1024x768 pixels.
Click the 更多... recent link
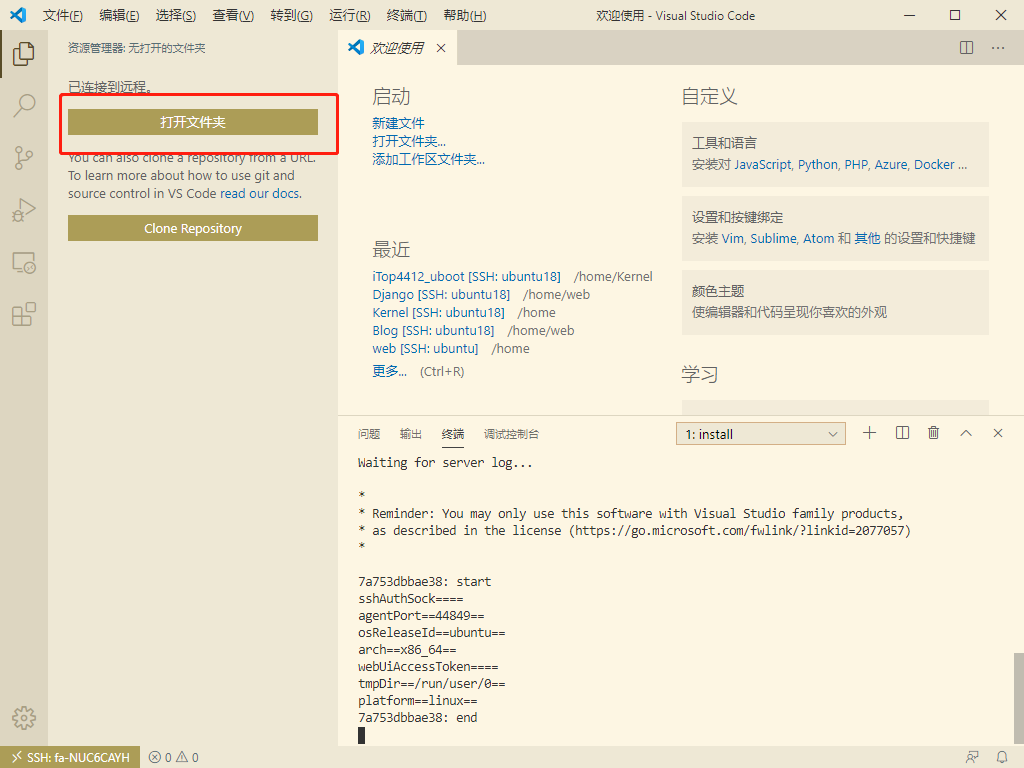tap(389, 371)
